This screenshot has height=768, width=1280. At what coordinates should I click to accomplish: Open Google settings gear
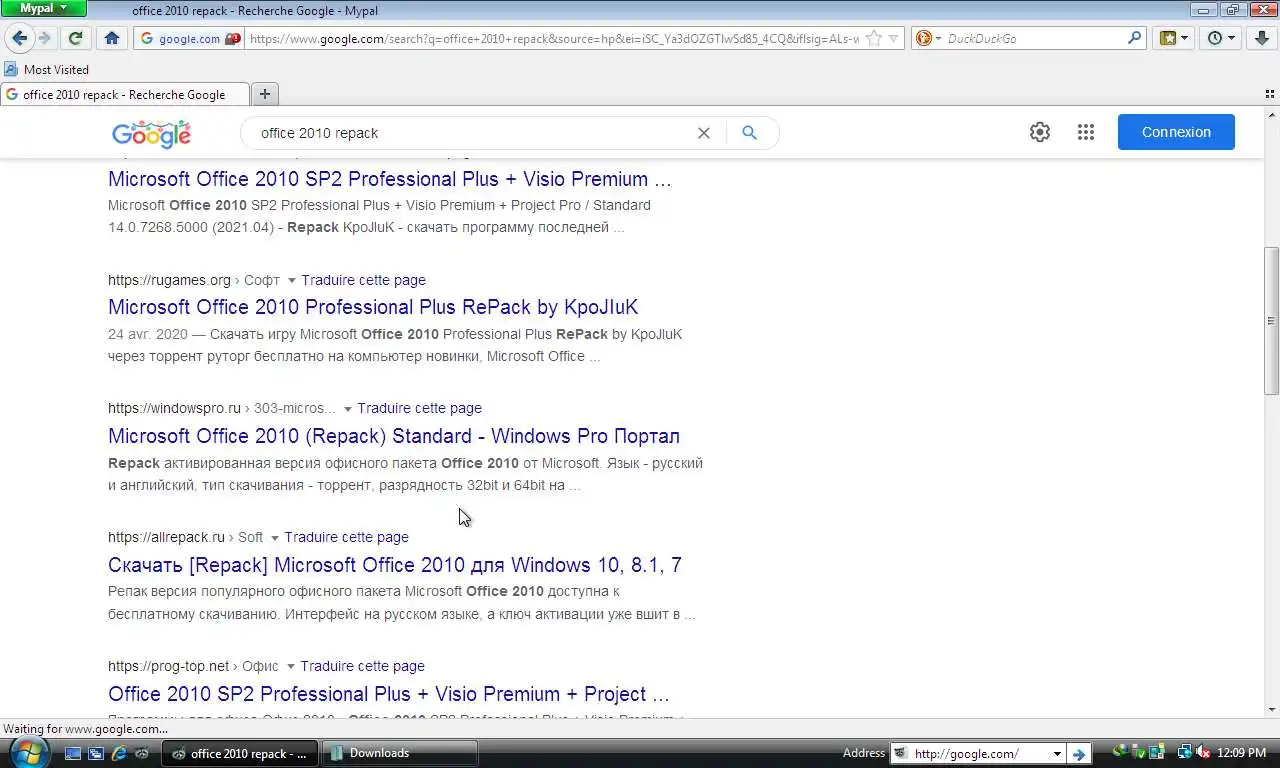(x=1040, y=132)
